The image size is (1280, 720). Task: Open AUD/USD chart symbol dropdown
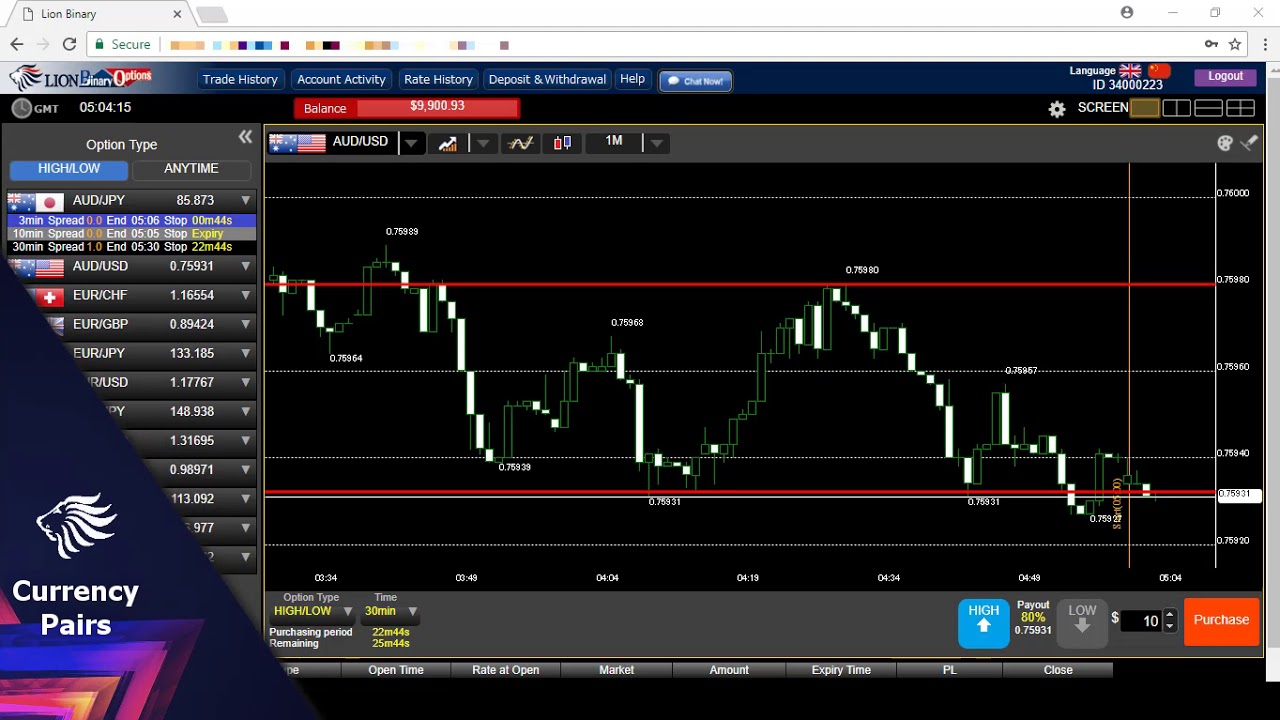click(411, 143)
